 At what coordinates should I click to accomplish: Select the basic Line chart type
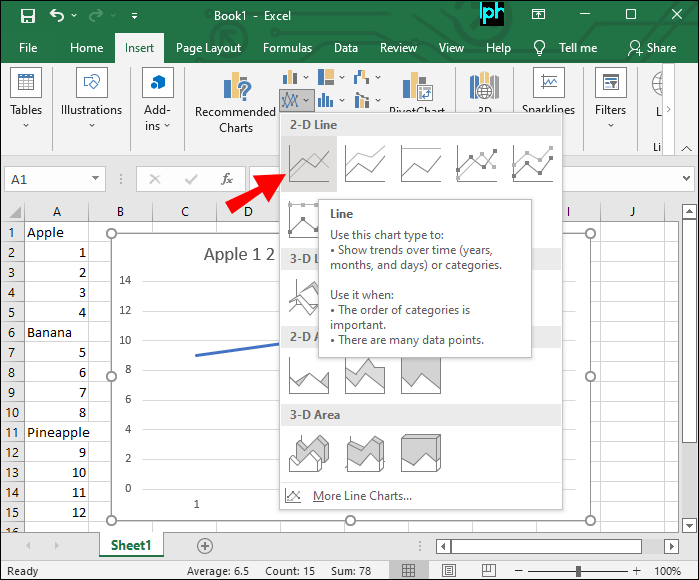[309, 164]
